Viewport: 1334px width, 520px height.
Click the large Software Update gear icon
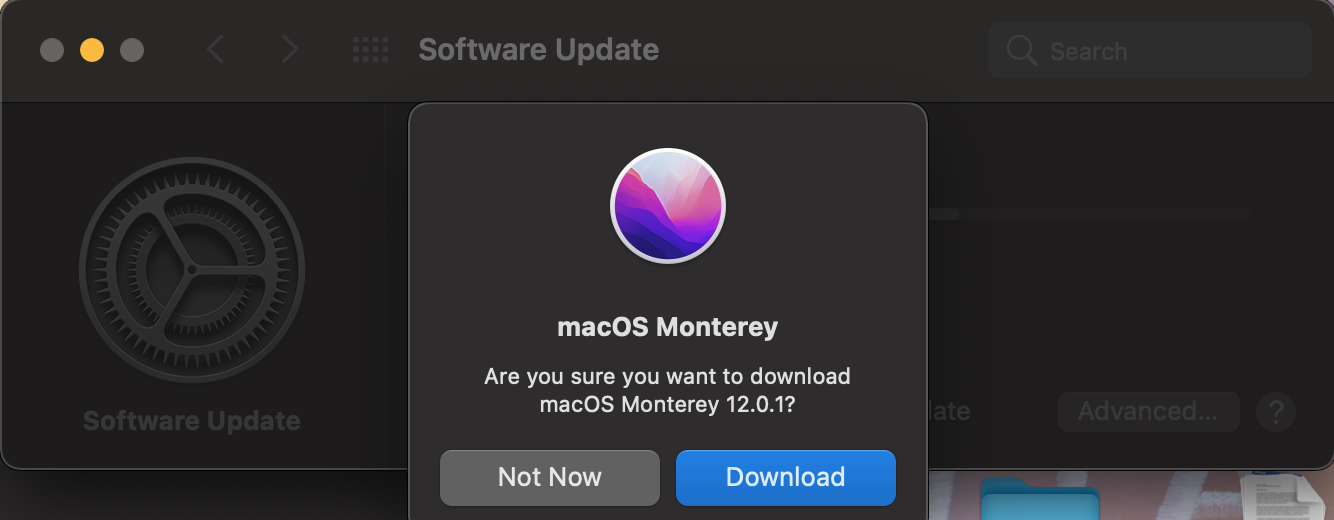tap(192, 270)
